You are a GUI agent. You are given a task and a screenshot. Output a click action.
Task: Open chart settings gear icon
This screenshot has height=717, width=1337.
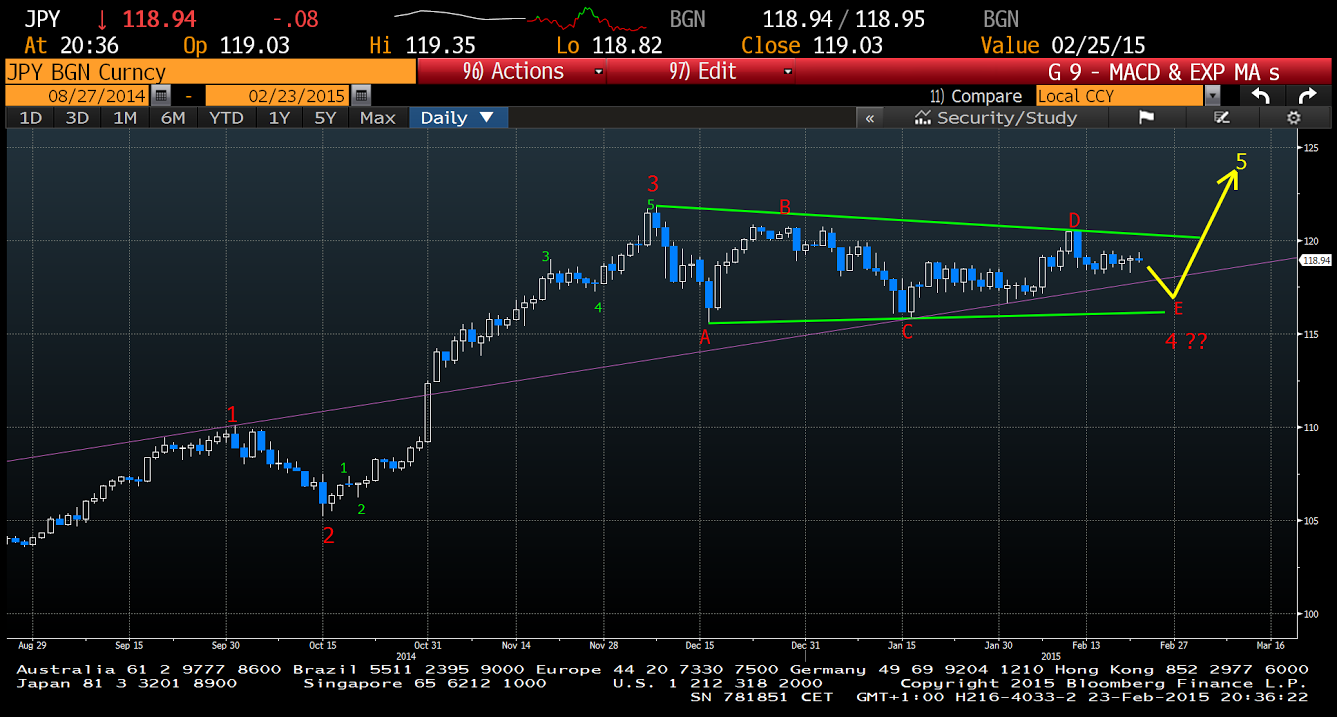coord(1293,118)
